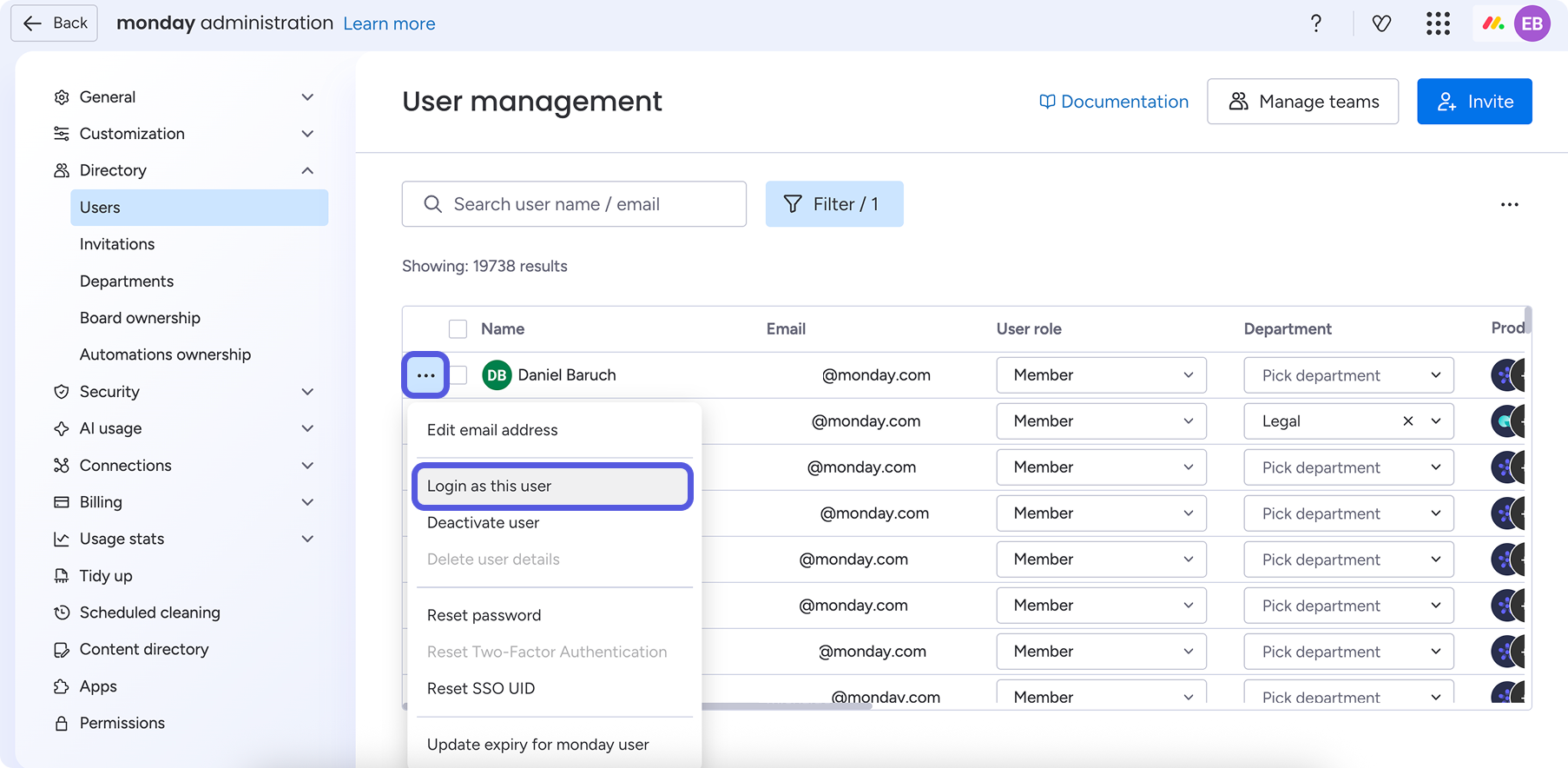Choose Edit email address from the menu
This screenshot has height=768, width=1568.
pos(554,430)
